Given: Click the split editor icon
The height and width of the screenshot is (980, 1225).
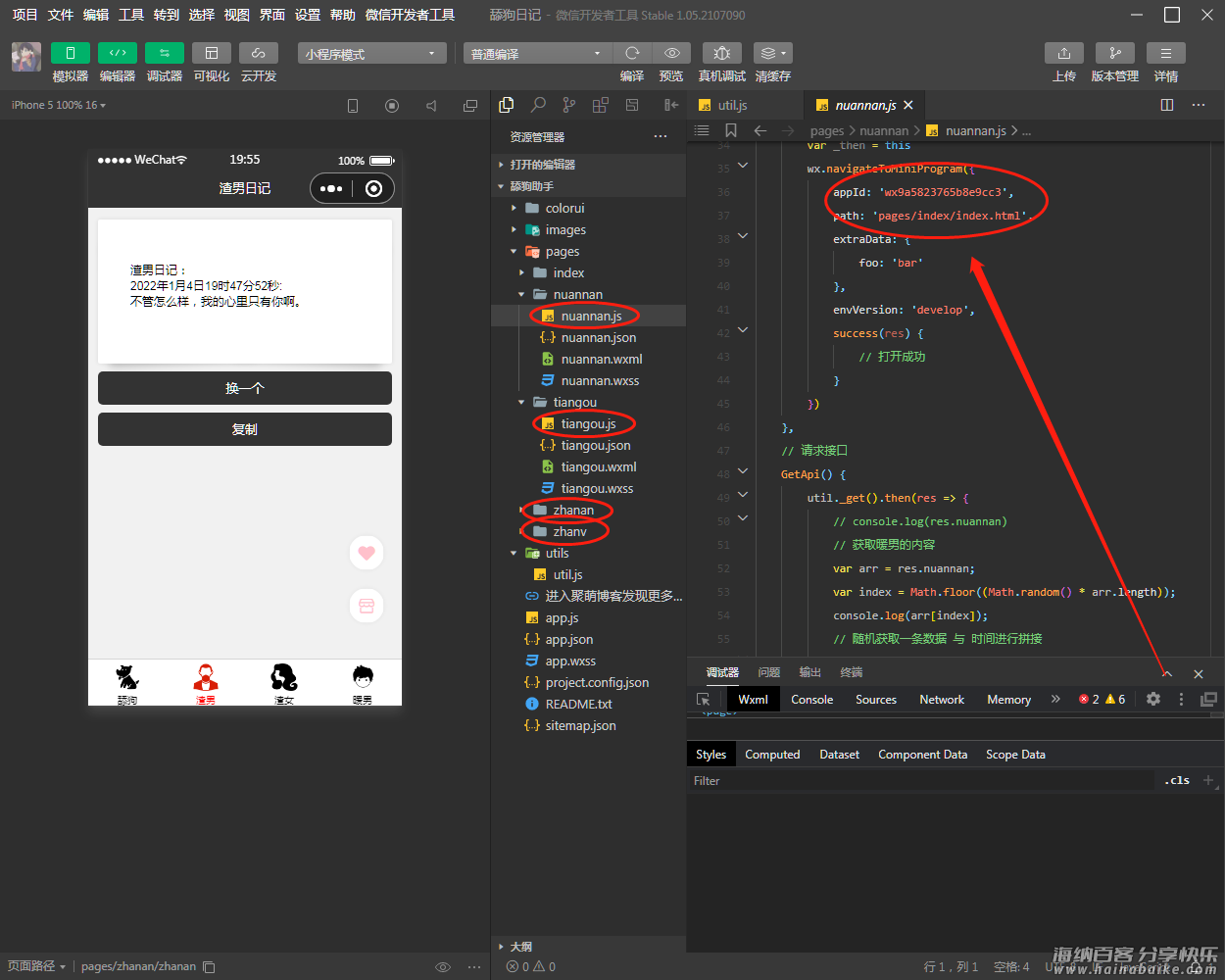Looking at the screenshot, I should (1167, 105).
